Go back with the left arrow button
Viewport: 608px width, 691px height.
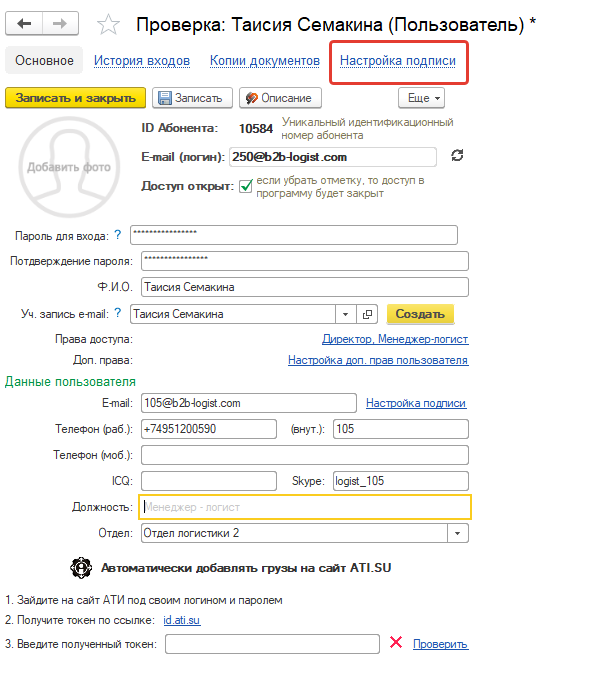tap(24, 23)
